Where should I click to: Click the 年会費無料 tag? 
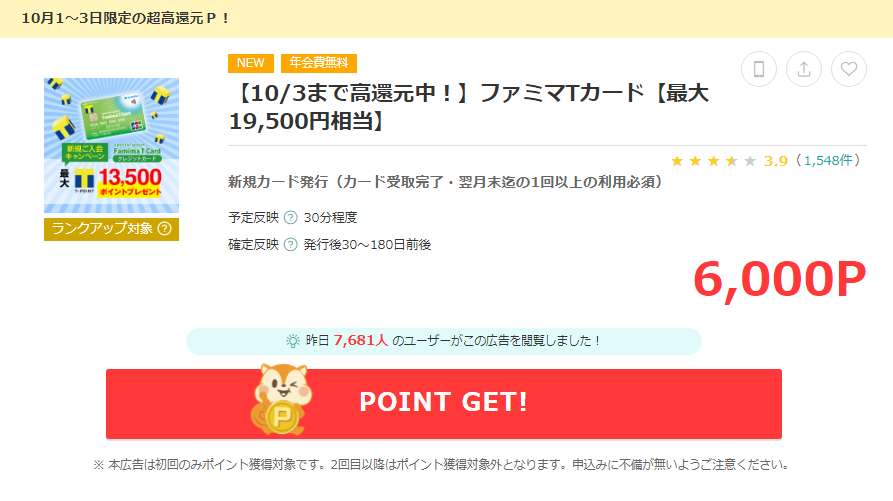[319, 63]
